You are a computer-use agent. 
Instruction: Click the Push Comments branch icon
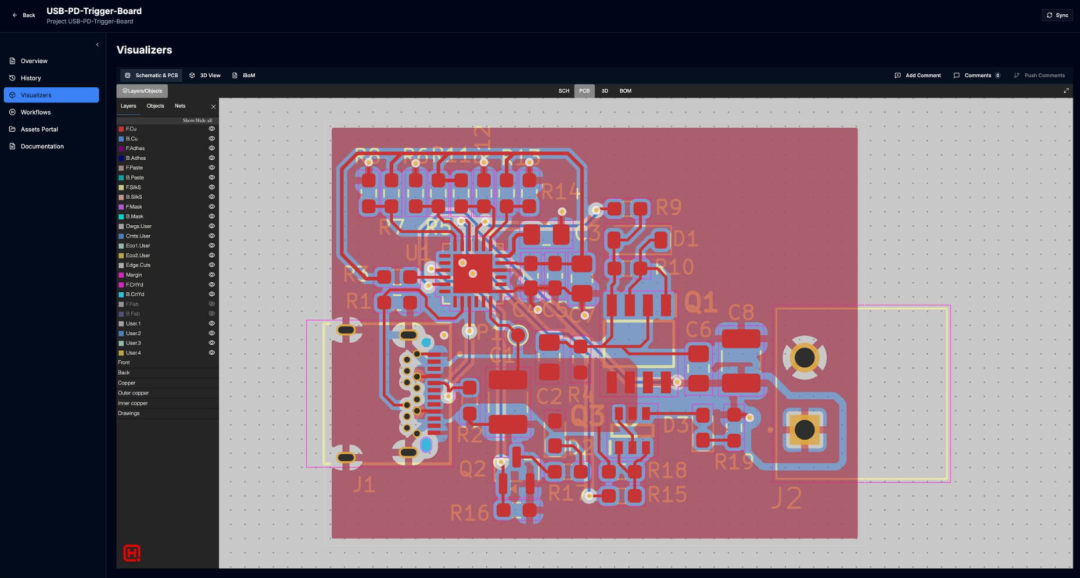pos(1017,75)
